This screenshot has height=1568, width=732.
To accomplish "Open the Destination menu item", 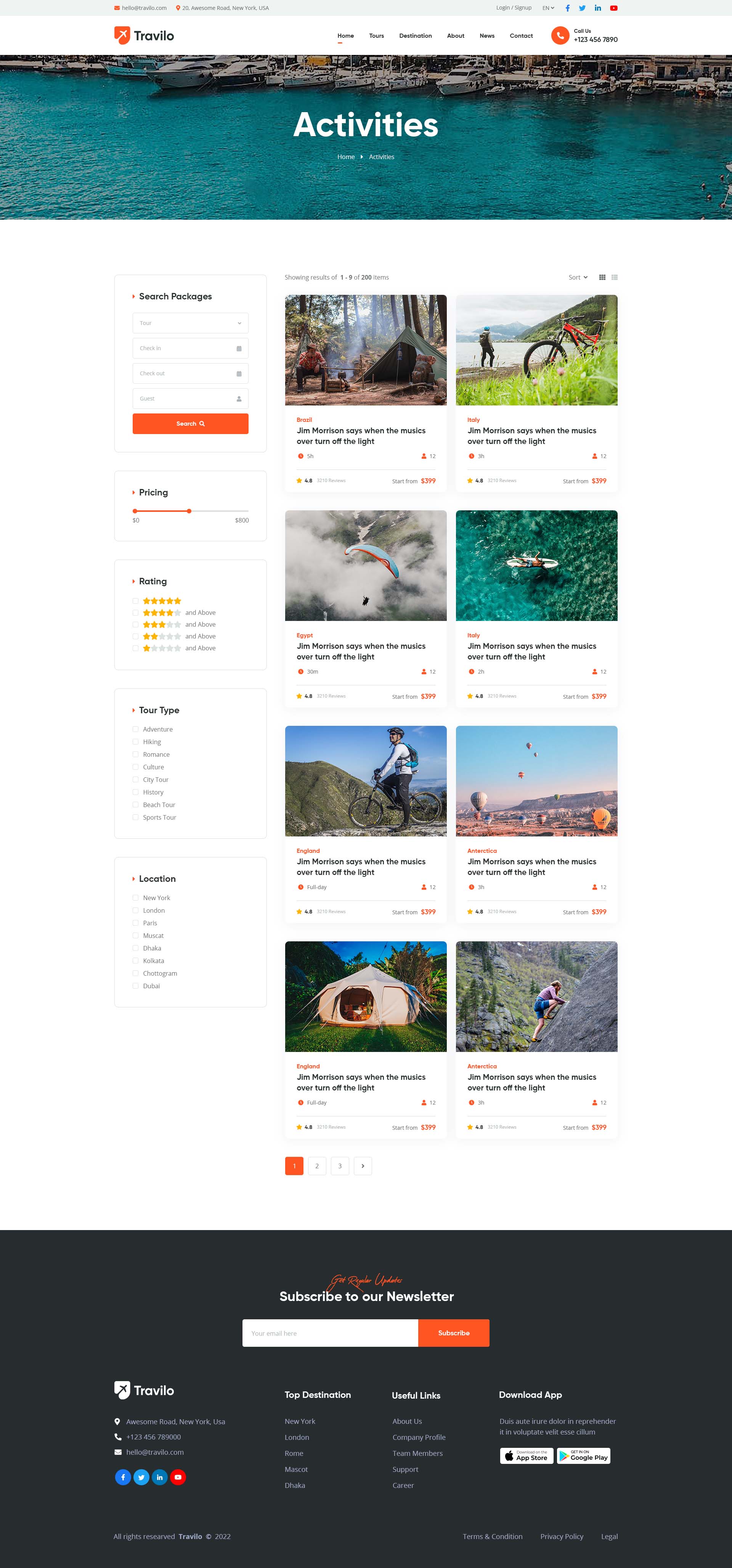I will [x=415, y=36].
